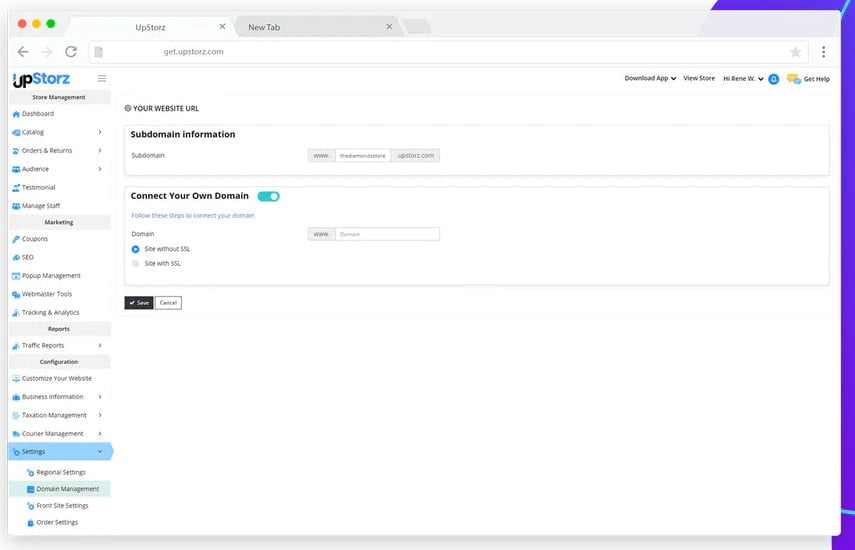Click the Dashboard home icon

click(16, 114)
